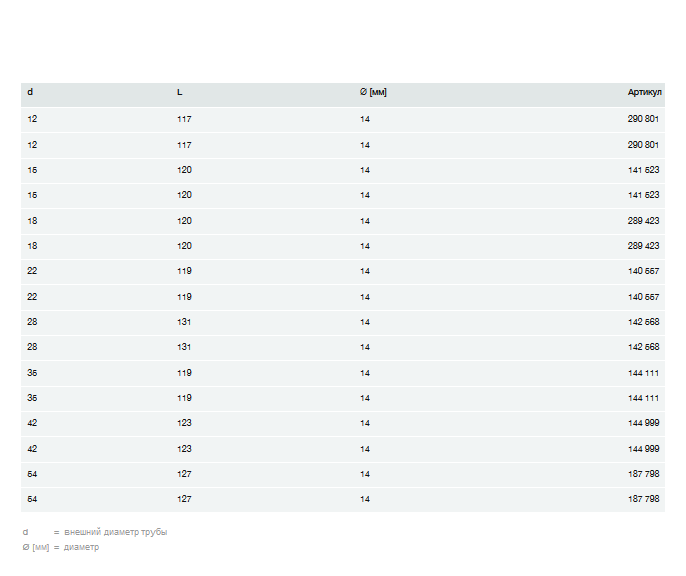Screen dimensions: 686x576
Task: Select the first "289 423" article number
Action: coord(643,221)
